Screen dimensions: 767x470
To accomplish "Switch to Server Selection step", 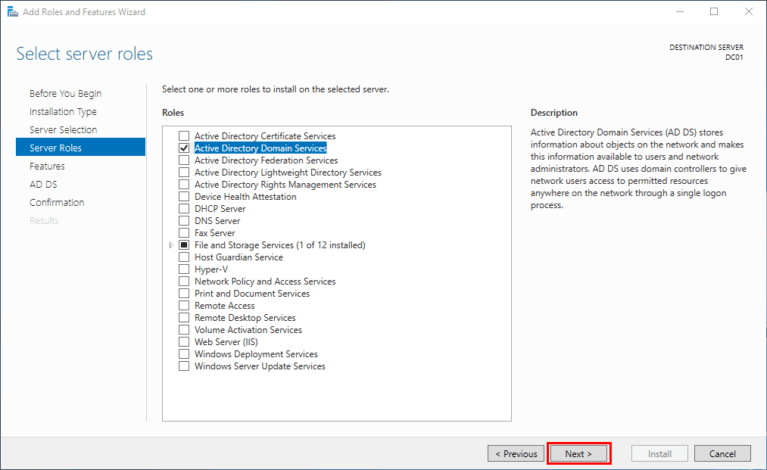I will (x=63, y=130).
